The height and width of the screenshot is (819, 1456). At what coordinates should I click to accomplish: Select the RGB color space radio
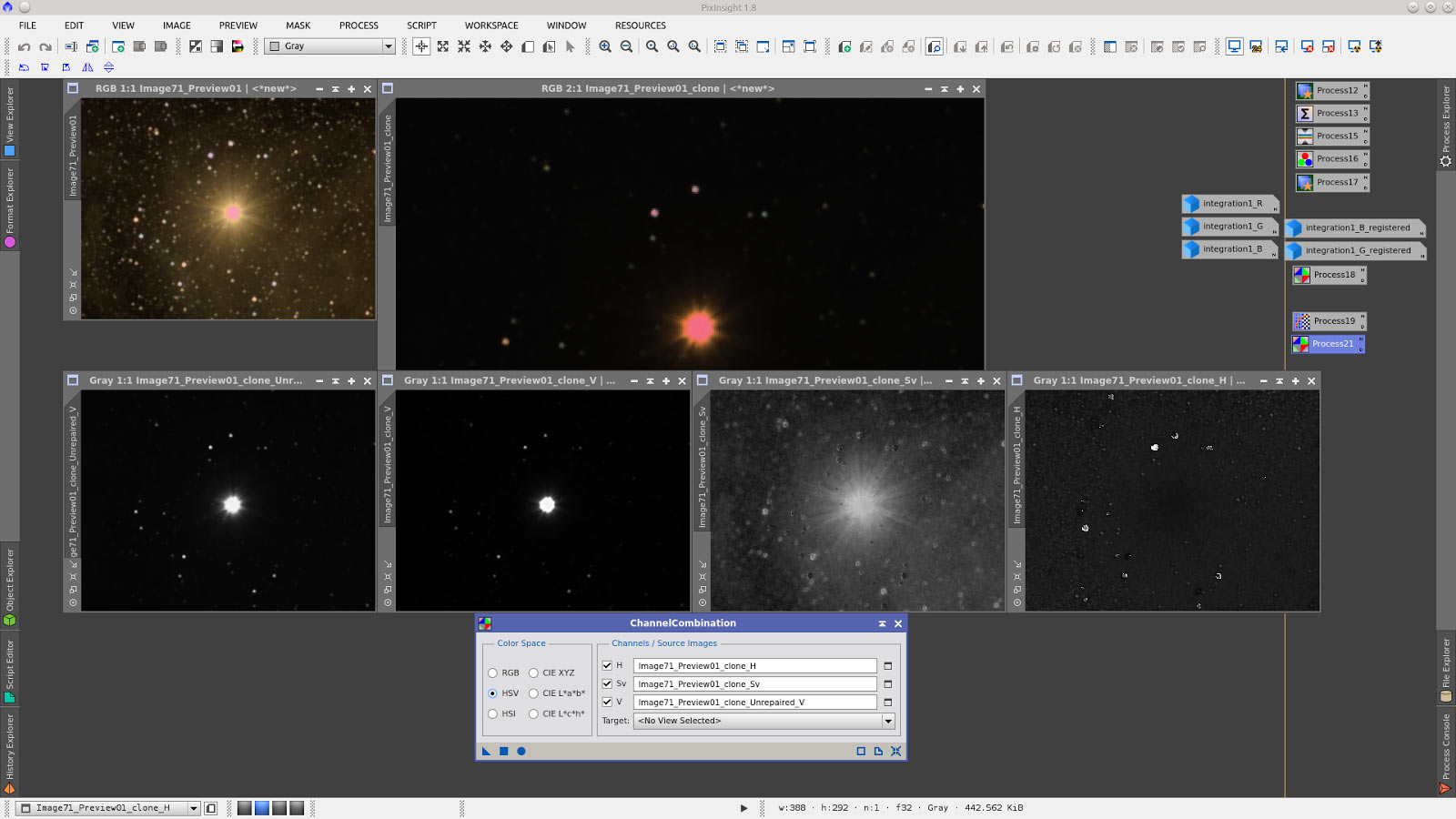493,673
